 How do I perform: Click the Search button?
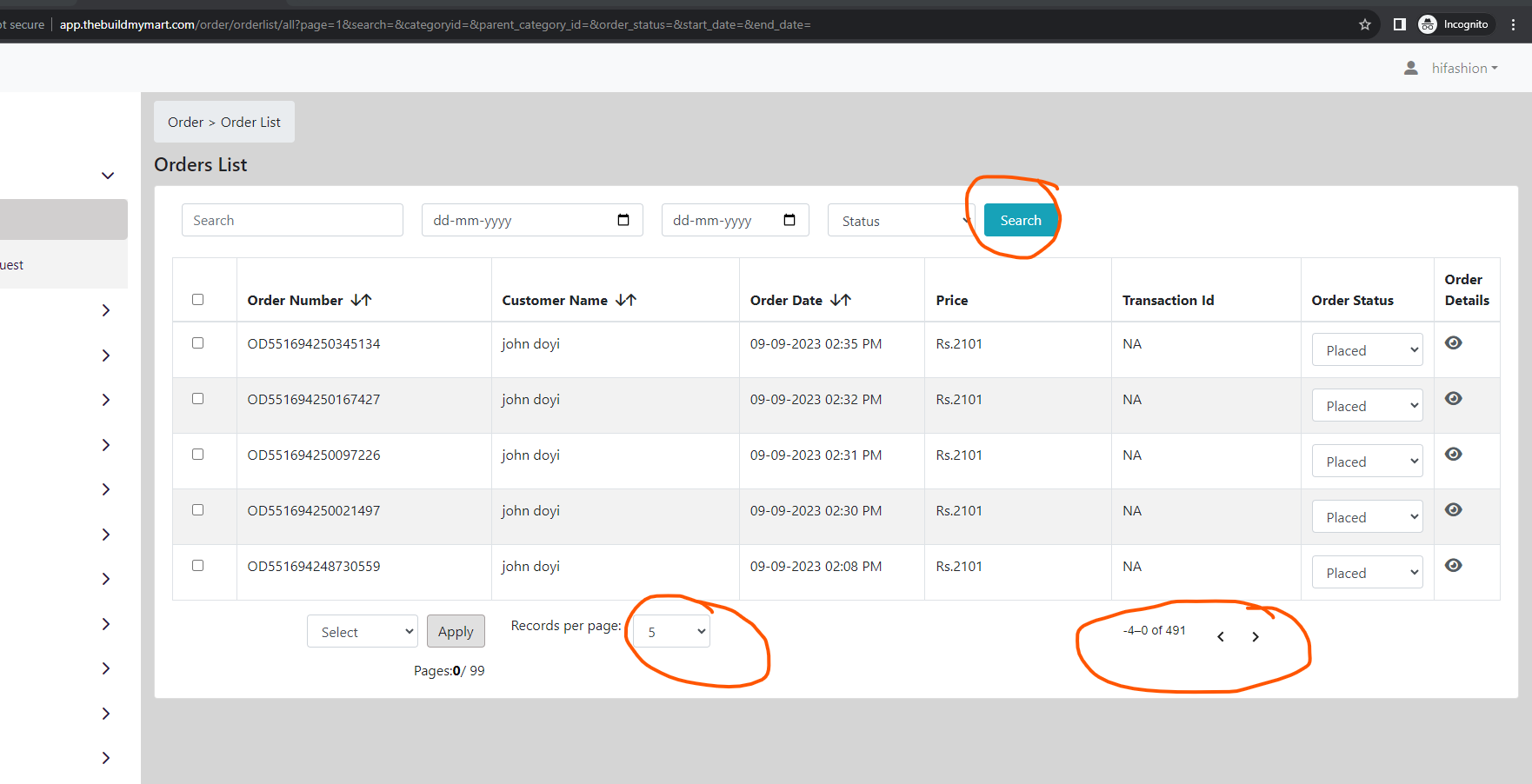tap(1021, 221)
